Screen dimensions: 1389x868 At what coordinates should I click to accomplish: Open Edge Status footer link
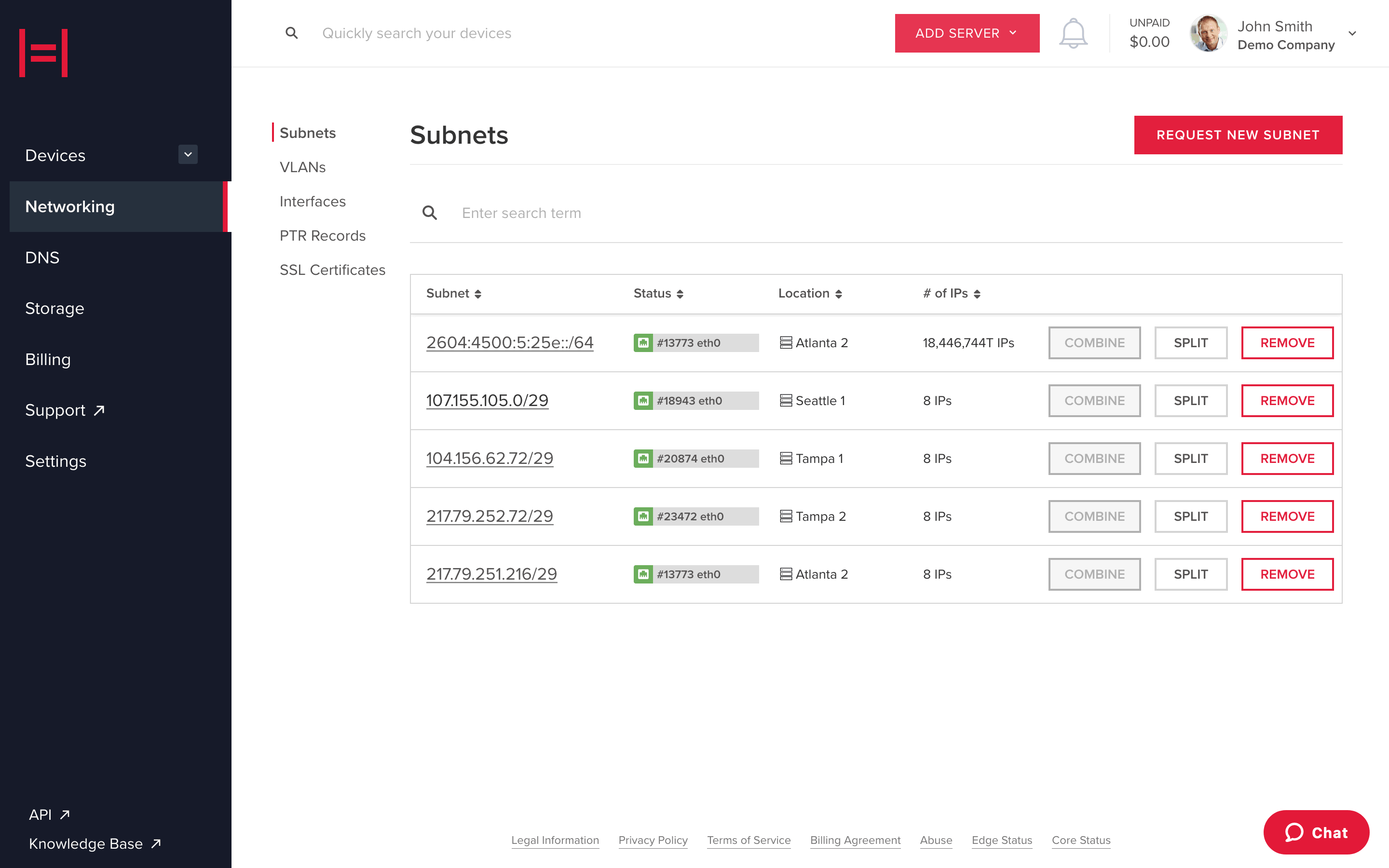(x=1002, y=840)
